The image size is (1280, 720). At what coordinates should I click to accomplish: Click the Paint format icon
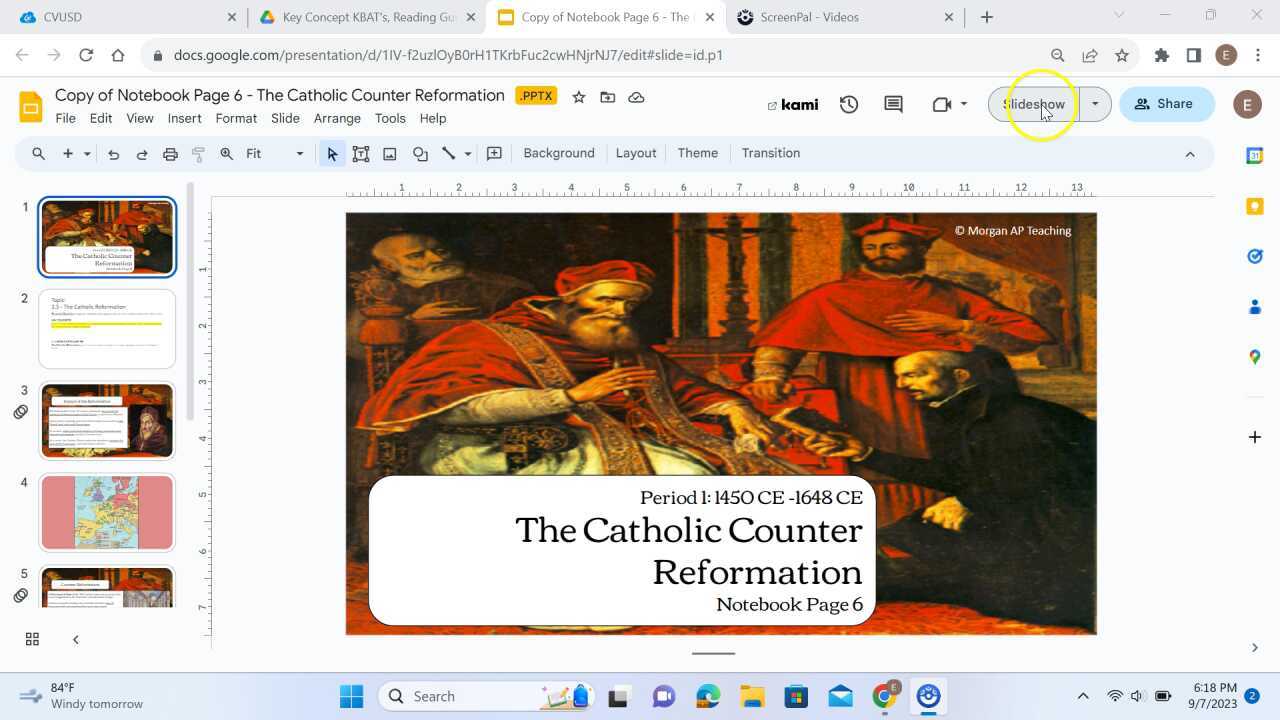point(198,153)
